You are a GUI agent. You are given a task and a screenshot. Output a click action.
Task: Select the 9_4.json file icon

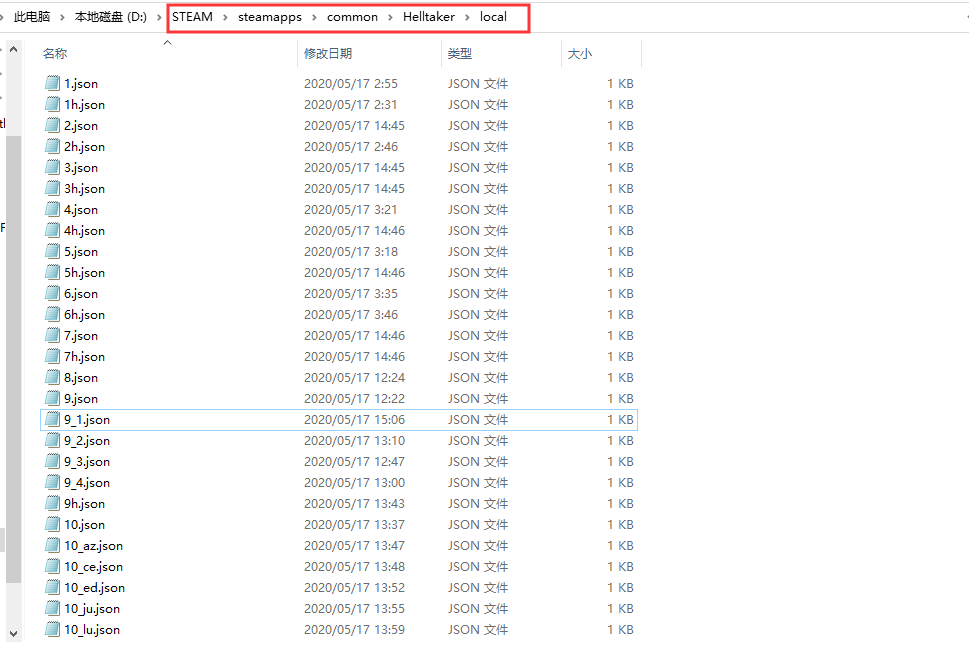[x=53, y=483]
